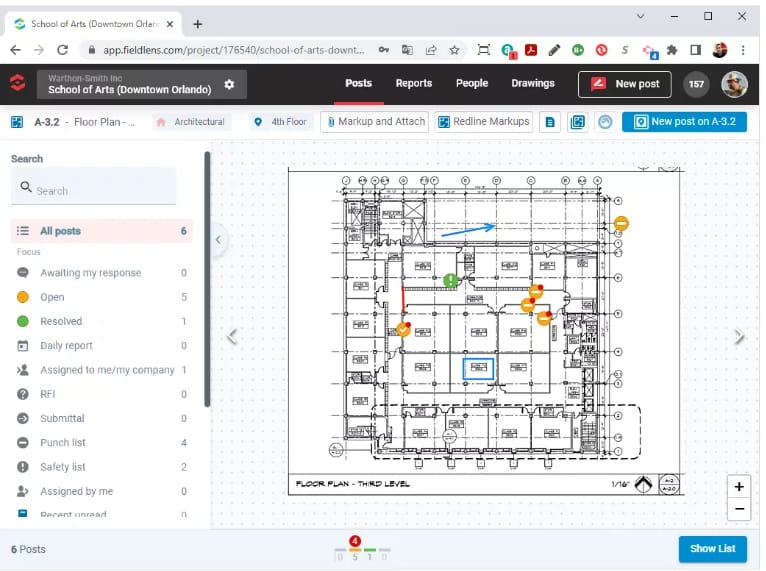766x571 pixels.
Task: Select the Punch list filter
Action: pyautogui.click(x=63, y=443)
